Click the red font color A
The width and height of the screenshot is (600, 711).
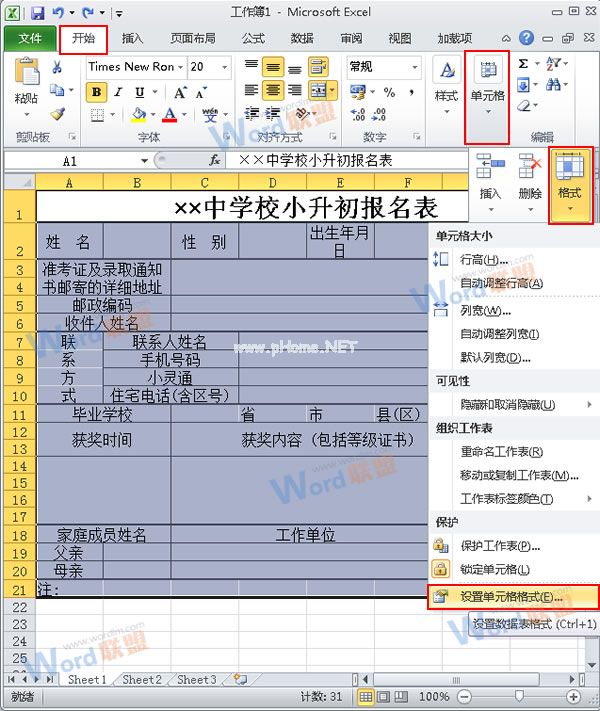click(170, 115)
